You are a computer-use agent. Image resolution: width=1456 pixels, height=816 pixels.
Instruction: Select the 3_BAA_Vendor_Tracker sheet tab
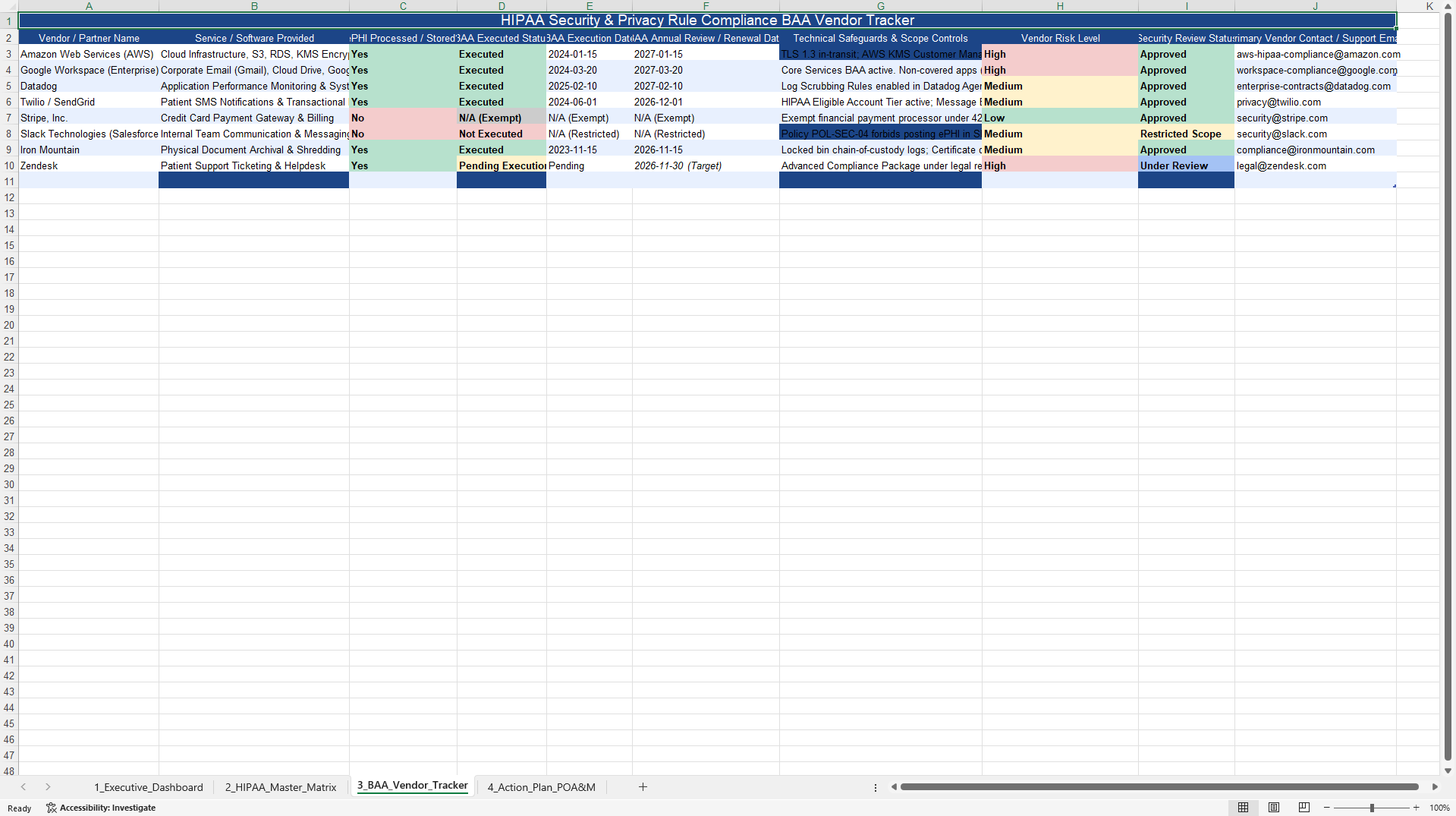pos(413,786)
